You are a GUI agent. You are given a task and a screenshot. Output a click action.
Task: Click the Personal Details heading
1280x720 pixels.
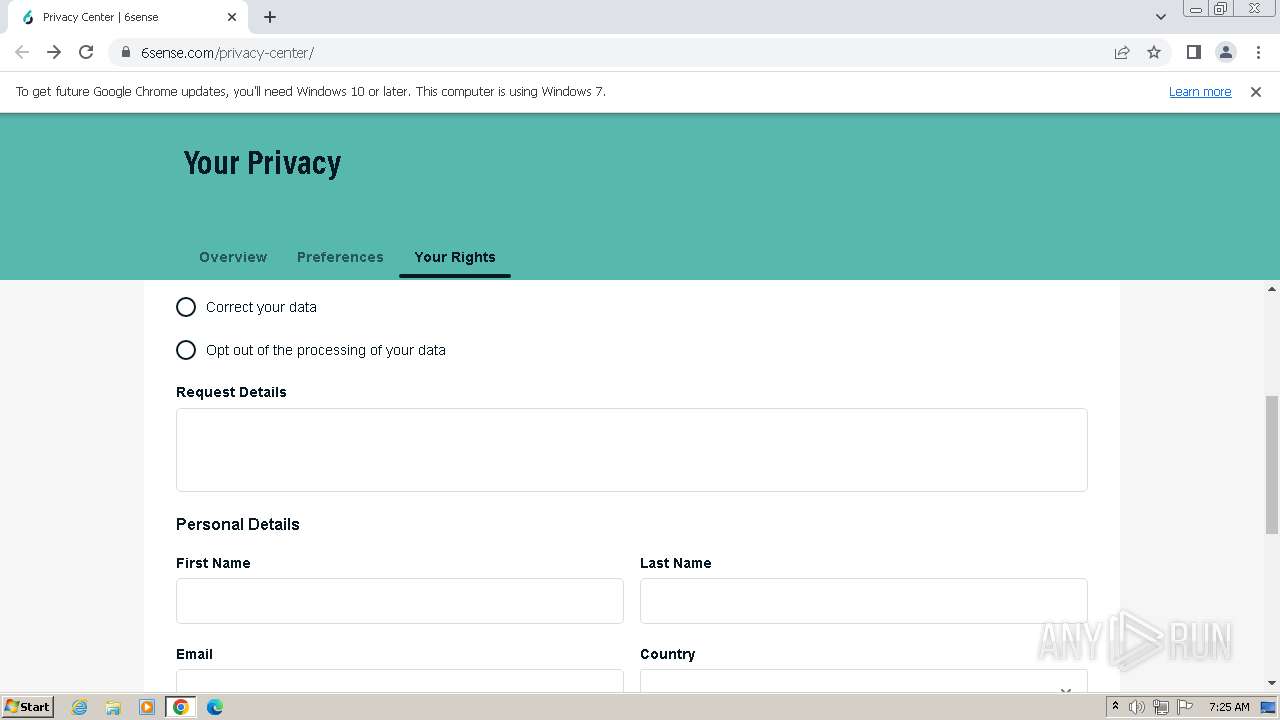(x=238, y=524)
